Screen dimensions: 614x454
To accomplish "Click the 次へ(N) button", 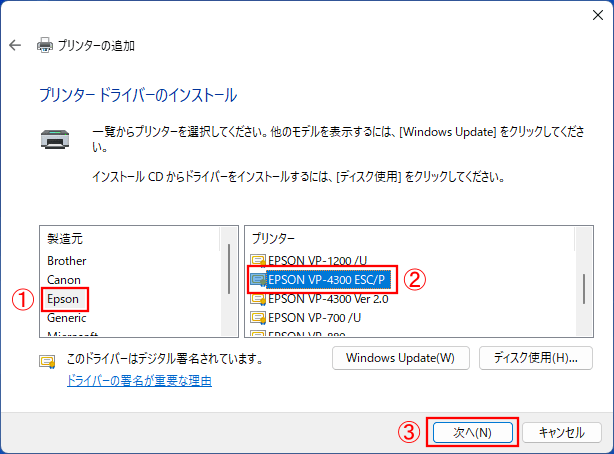I will pyautogui.click(x=473, y=432).
